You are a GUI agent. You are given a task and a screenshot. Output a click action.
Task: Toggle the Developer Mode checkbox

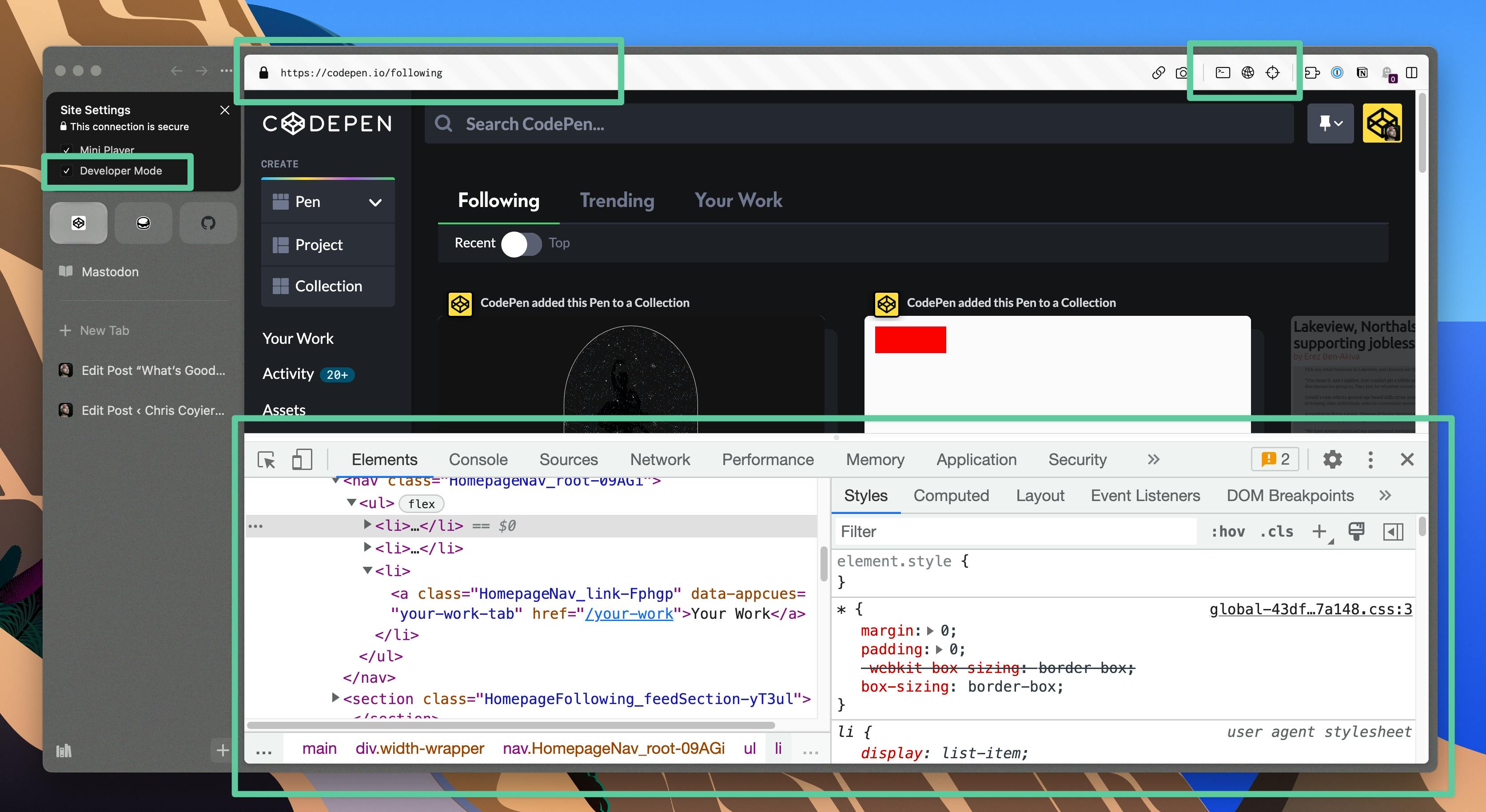coord(67,171)
